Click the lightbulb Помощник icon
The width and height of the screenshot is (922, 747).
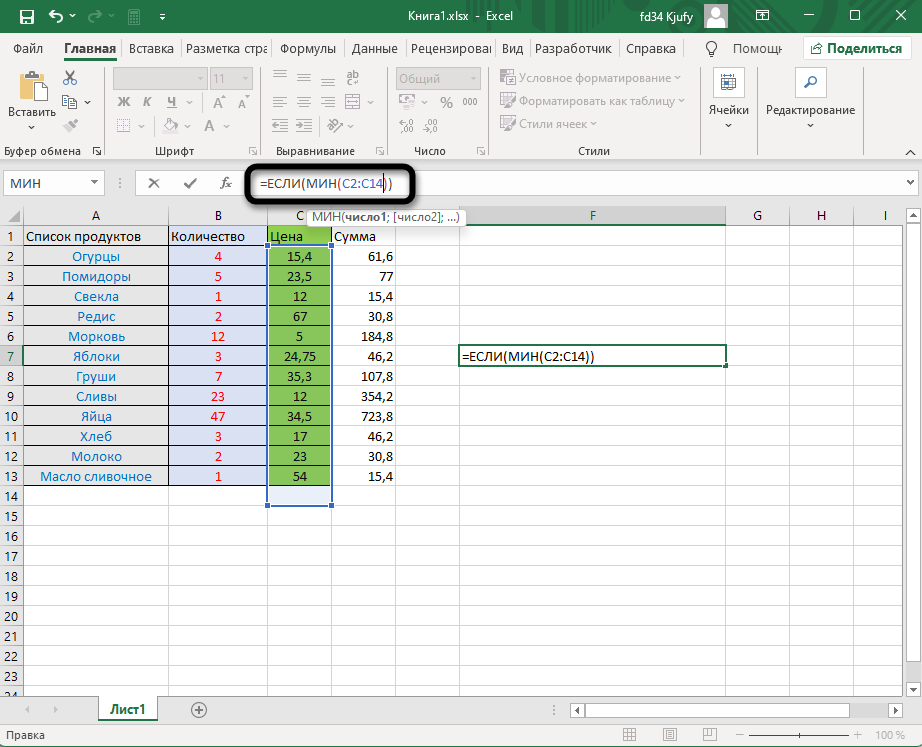pos(711,49)
